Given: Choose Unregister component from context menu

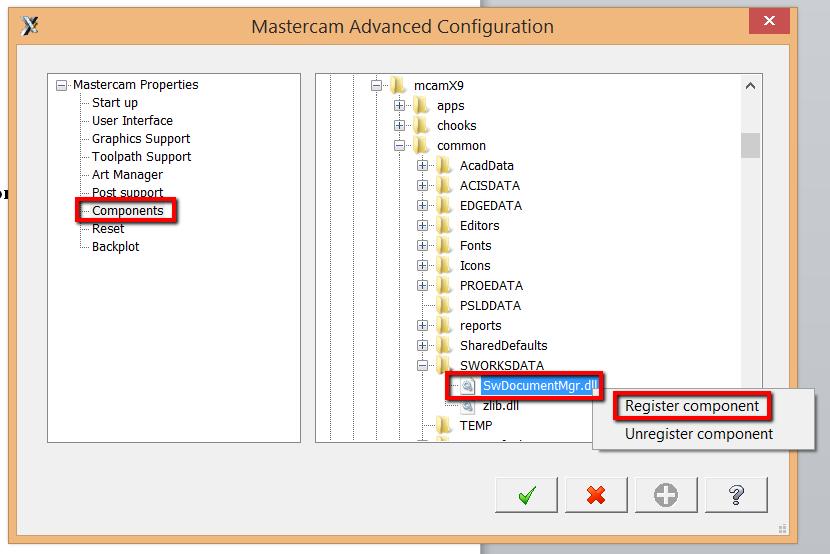Looking at the screenshot, I should tap(699, 434).
